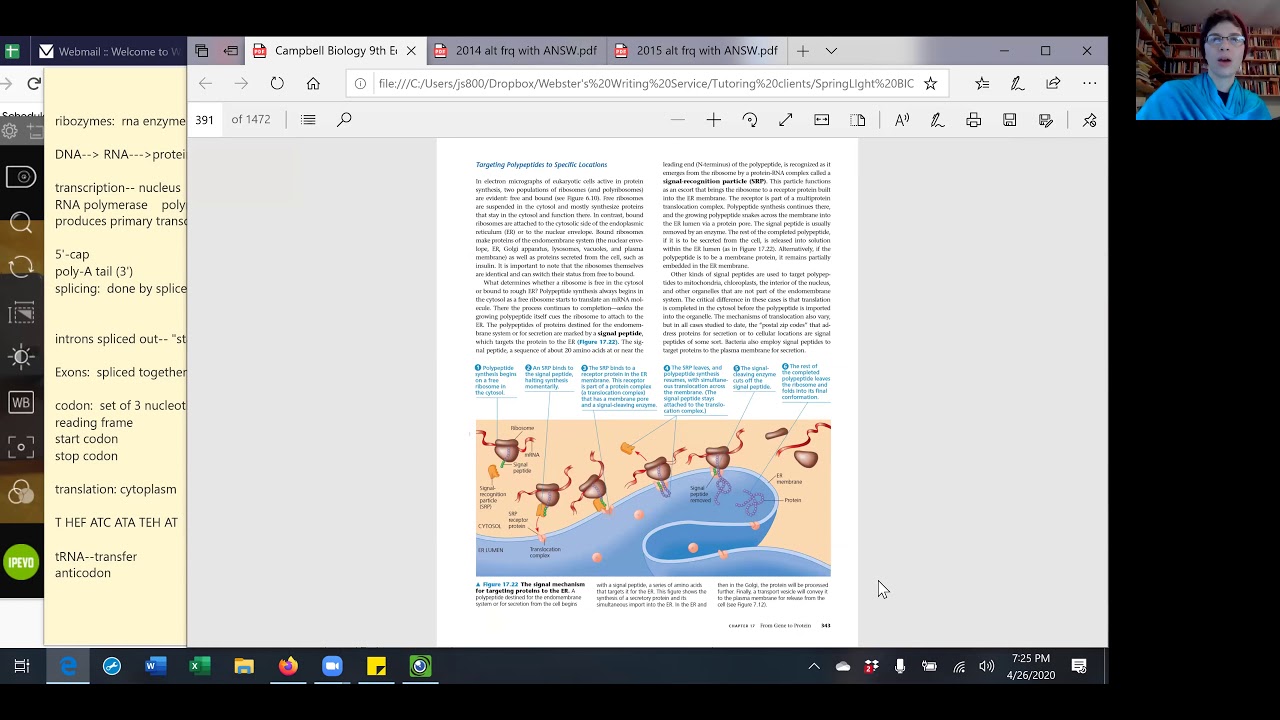Show site information icon in address bar
Viewport: 1280px width, 720px height.
(x=361, y=84)
